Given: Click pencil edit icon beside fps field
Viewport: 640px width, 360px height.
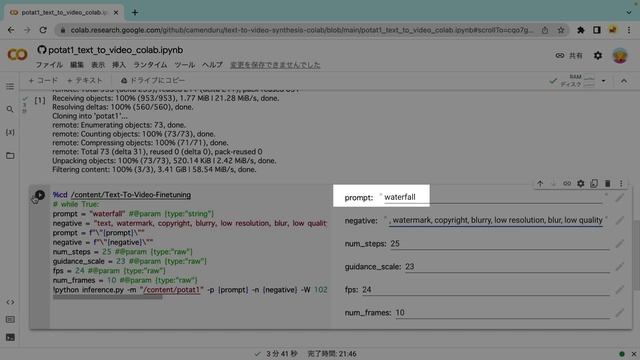Looking at the screenshot, I should point(620,290).
